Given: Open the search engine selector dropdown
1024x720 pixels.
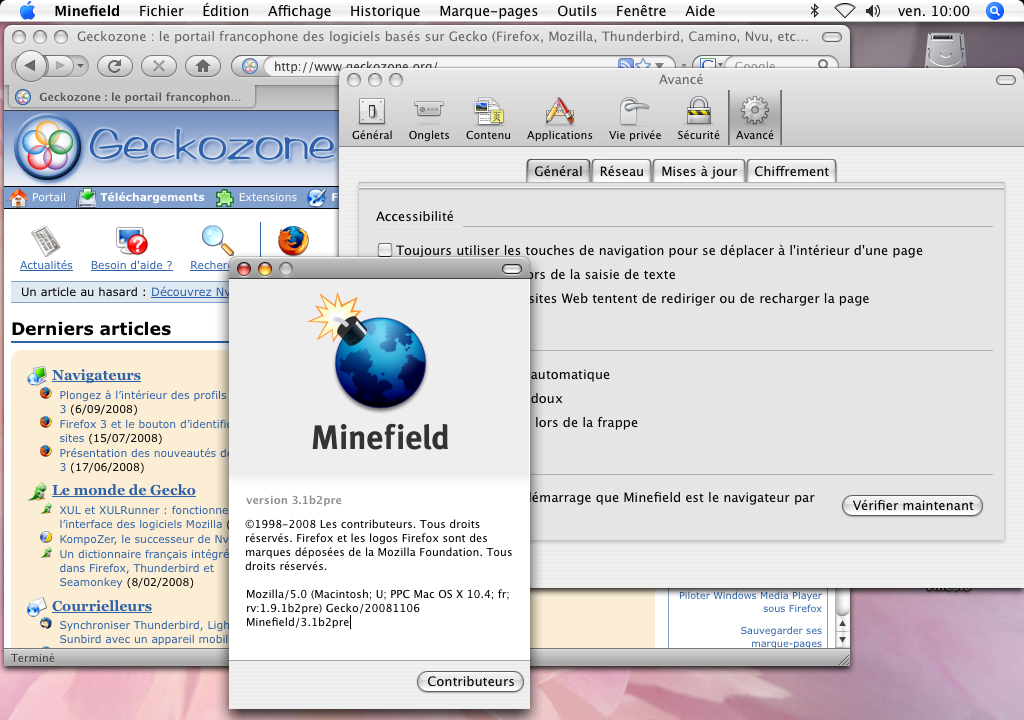Looking at the screenshot, I should click(710, 65).
